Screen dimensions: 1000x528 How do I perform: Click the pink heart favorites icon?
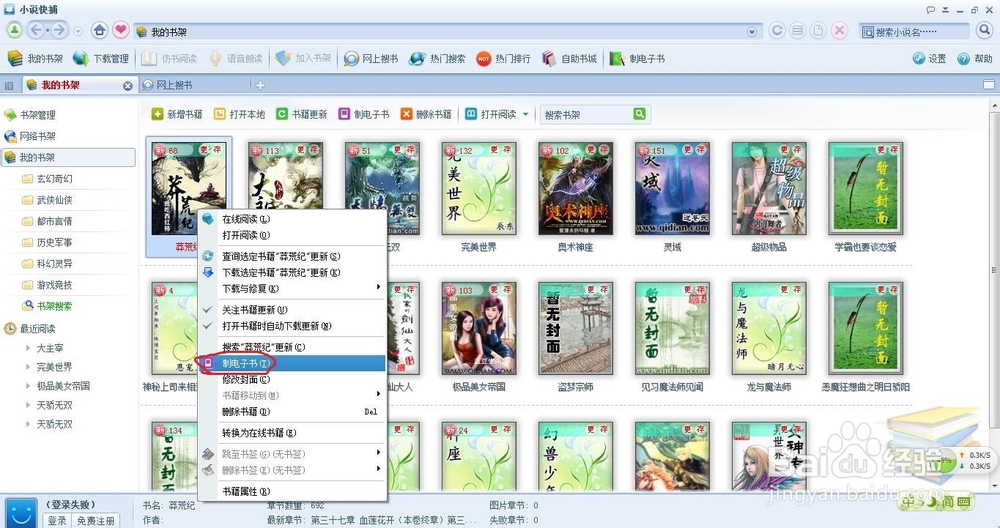tap(121, 30)
